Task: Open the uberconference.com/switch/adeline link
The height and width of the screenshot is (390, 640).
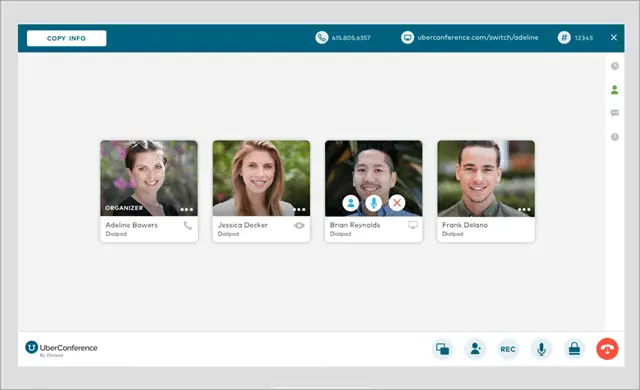Action: point(478,38)
